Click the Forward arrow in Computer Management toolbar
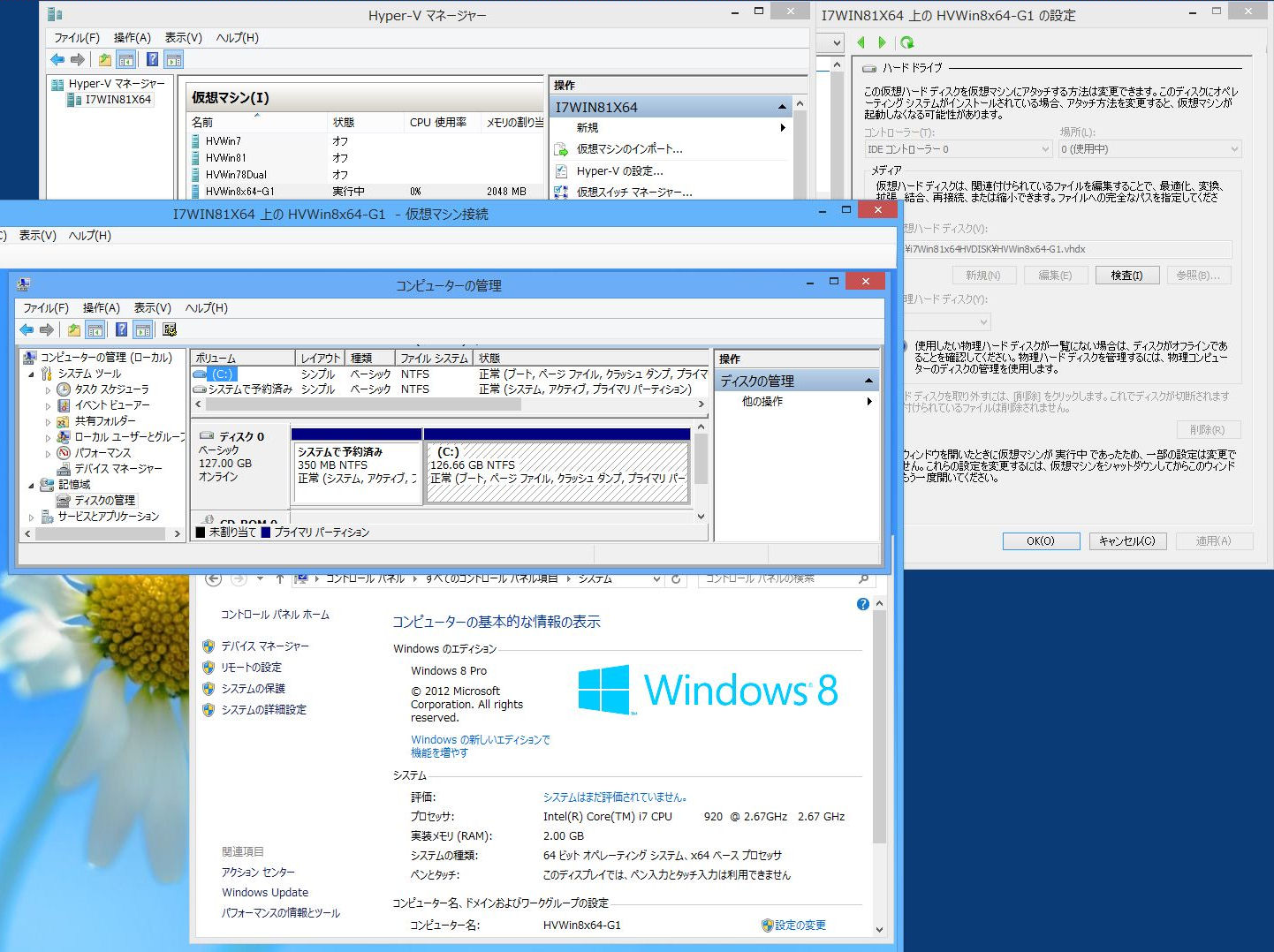Screen dimensions: 1274x952 [47, 329]
